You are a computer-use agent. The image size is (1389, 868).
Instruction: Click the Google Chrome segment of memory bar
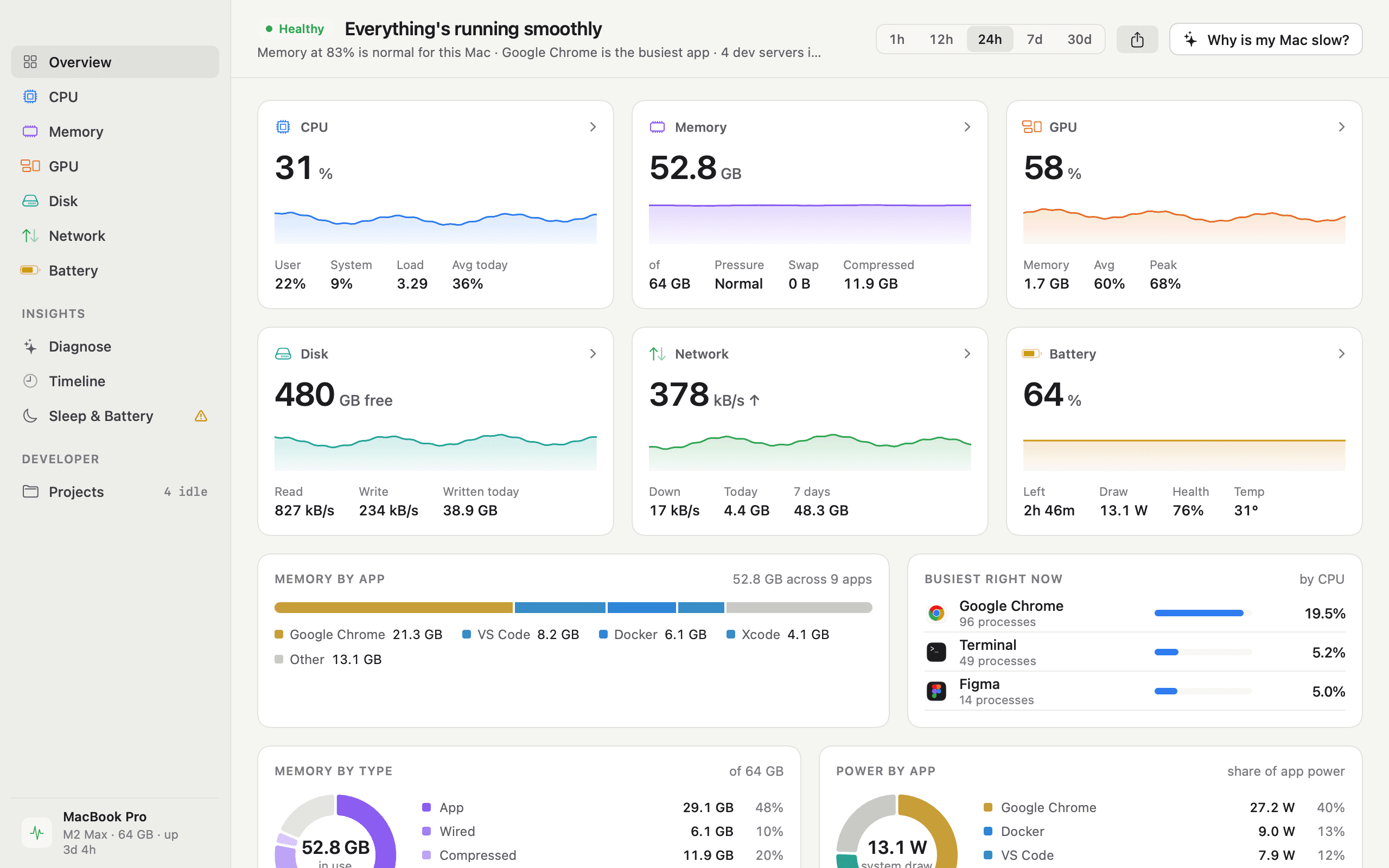pyautogui.click(x=393, y=608)
